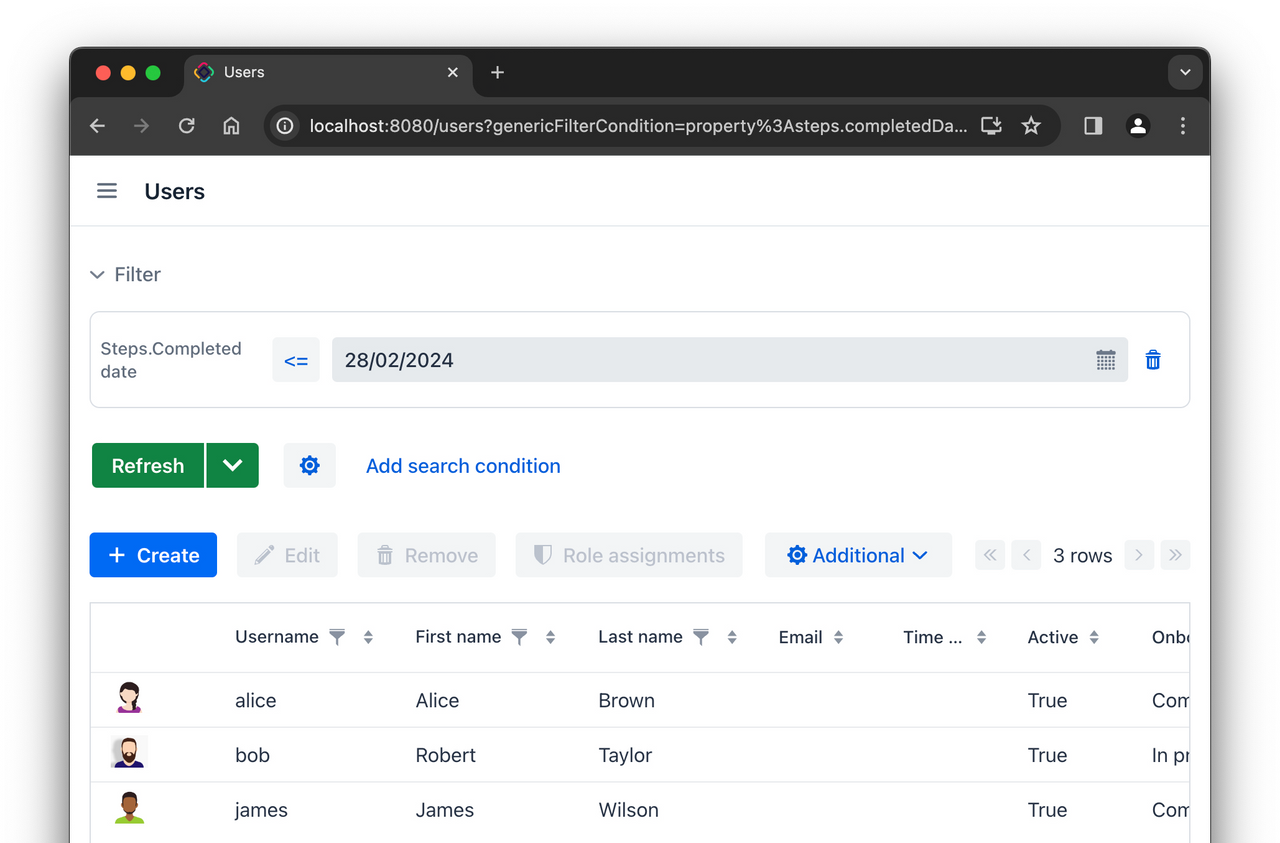Sort the Active column with its arrows

click(1094, 637)
